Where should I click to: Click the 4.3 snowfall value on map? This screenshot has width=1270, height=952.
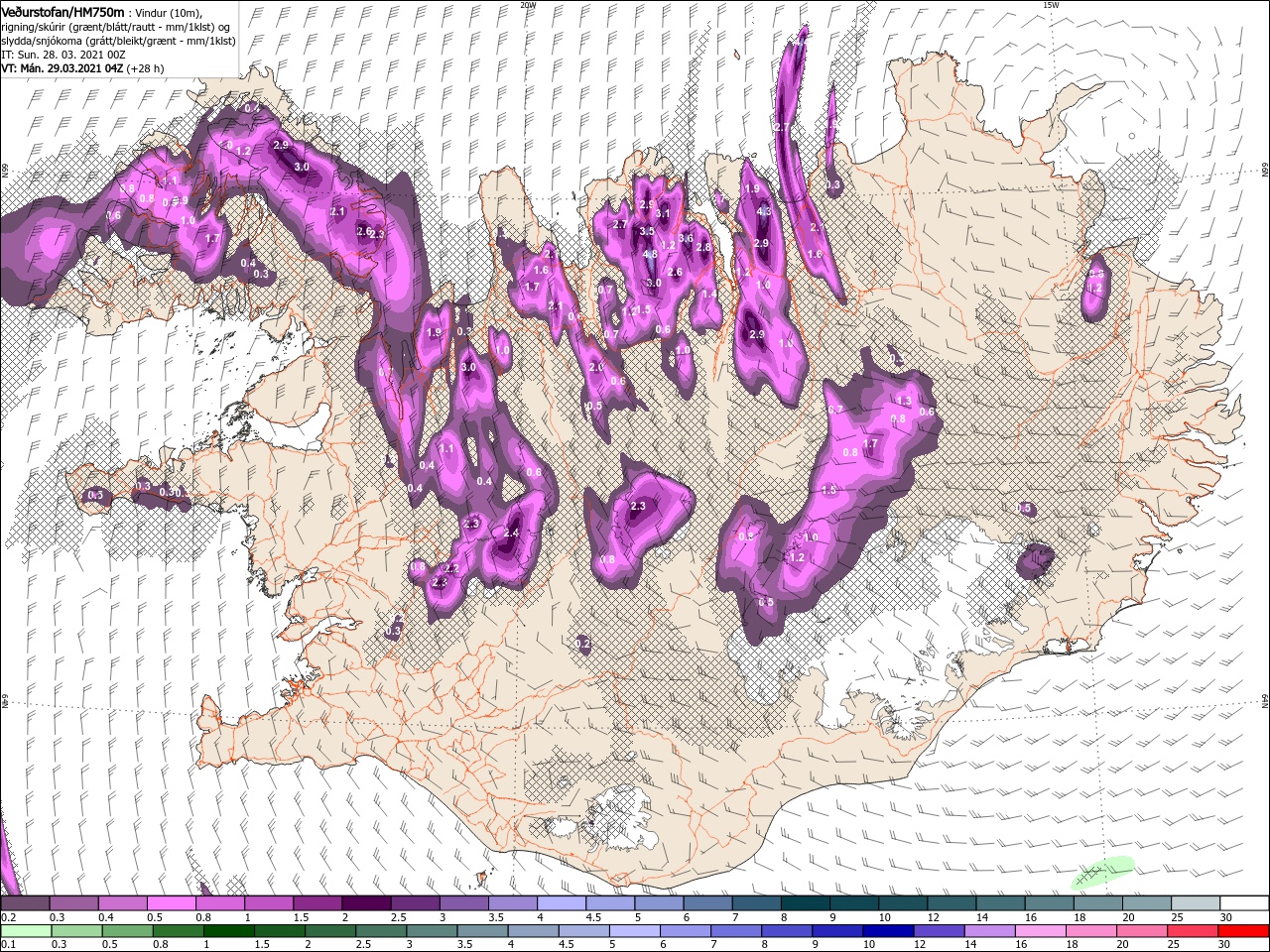click(763, 211)
